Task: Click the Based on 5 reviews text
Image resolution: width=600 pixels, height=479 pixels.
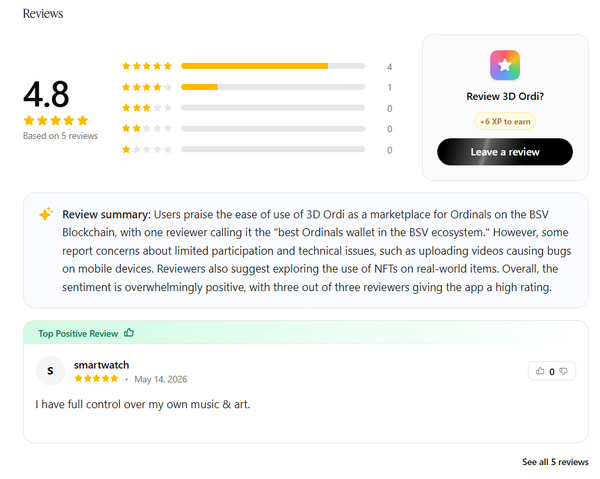Action: point(60,136)
